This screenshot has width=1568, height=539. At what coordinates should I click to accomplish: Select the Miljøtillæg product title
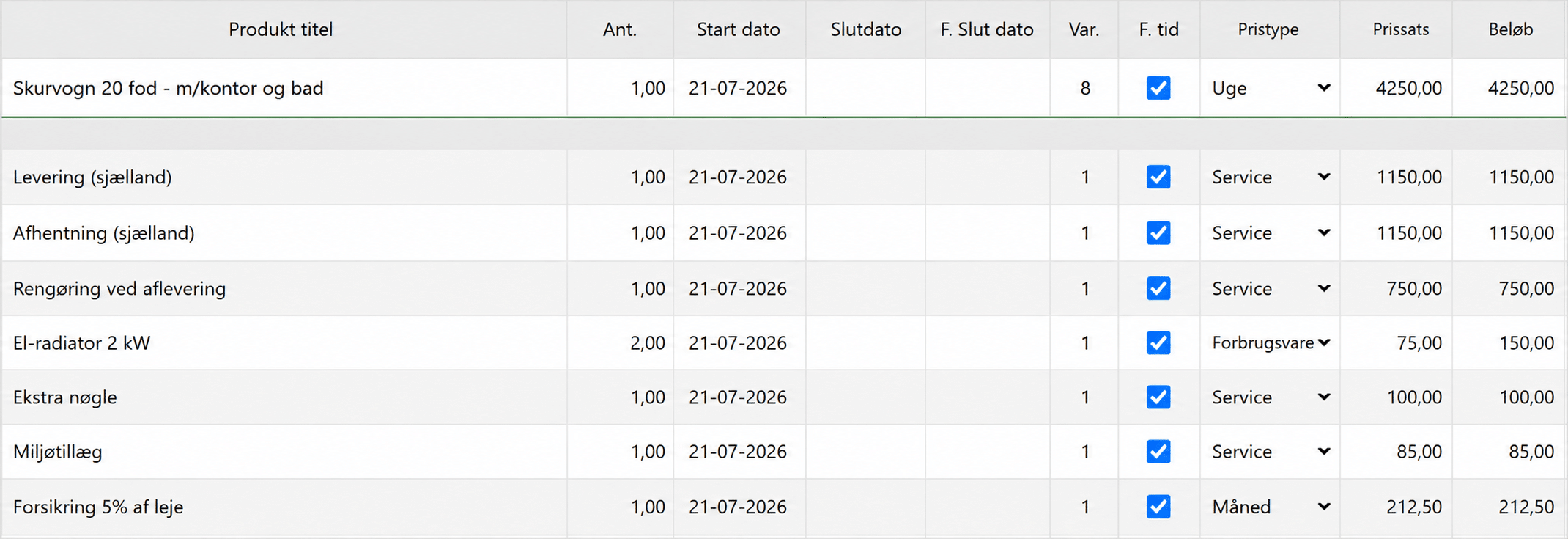[58, 452]
